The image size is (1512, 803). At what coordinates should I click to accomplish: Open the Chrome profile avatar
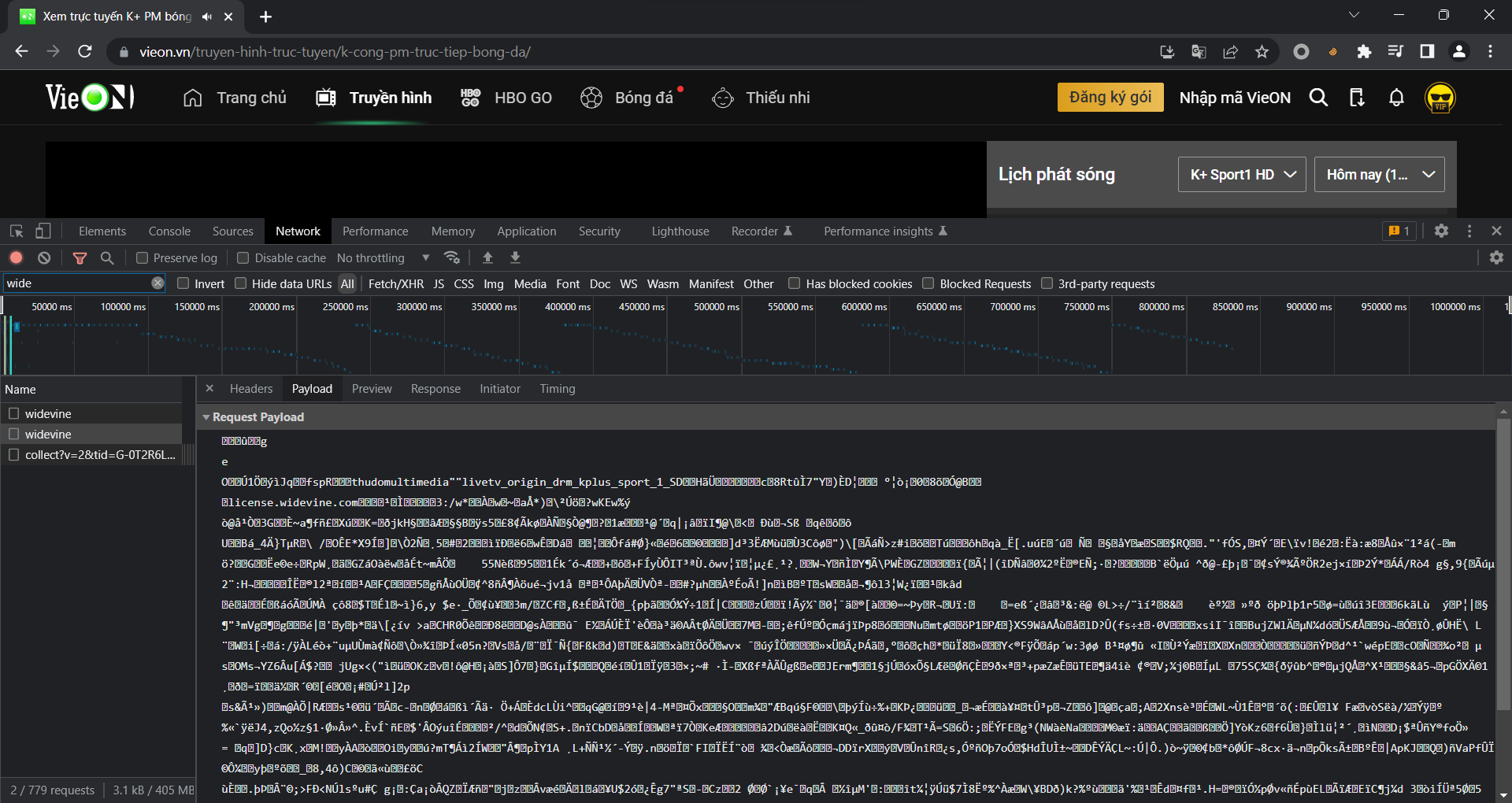pos(1458,51)
